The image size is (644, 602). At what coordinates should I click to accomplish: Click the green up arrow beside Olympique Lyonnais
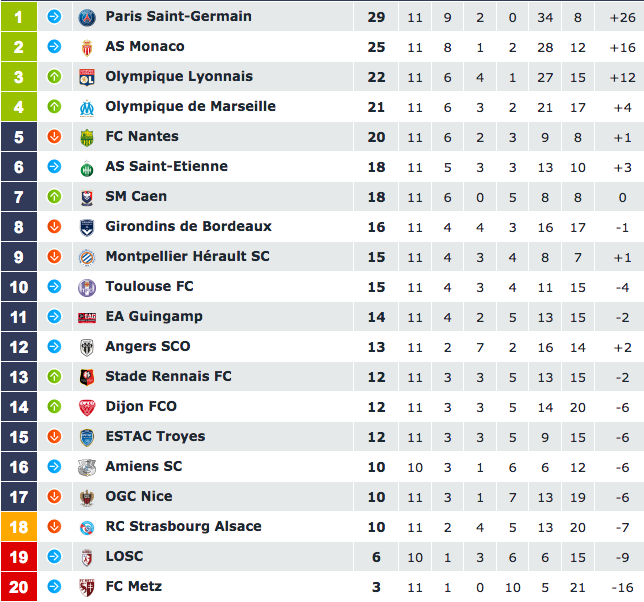tap(54, 77)
